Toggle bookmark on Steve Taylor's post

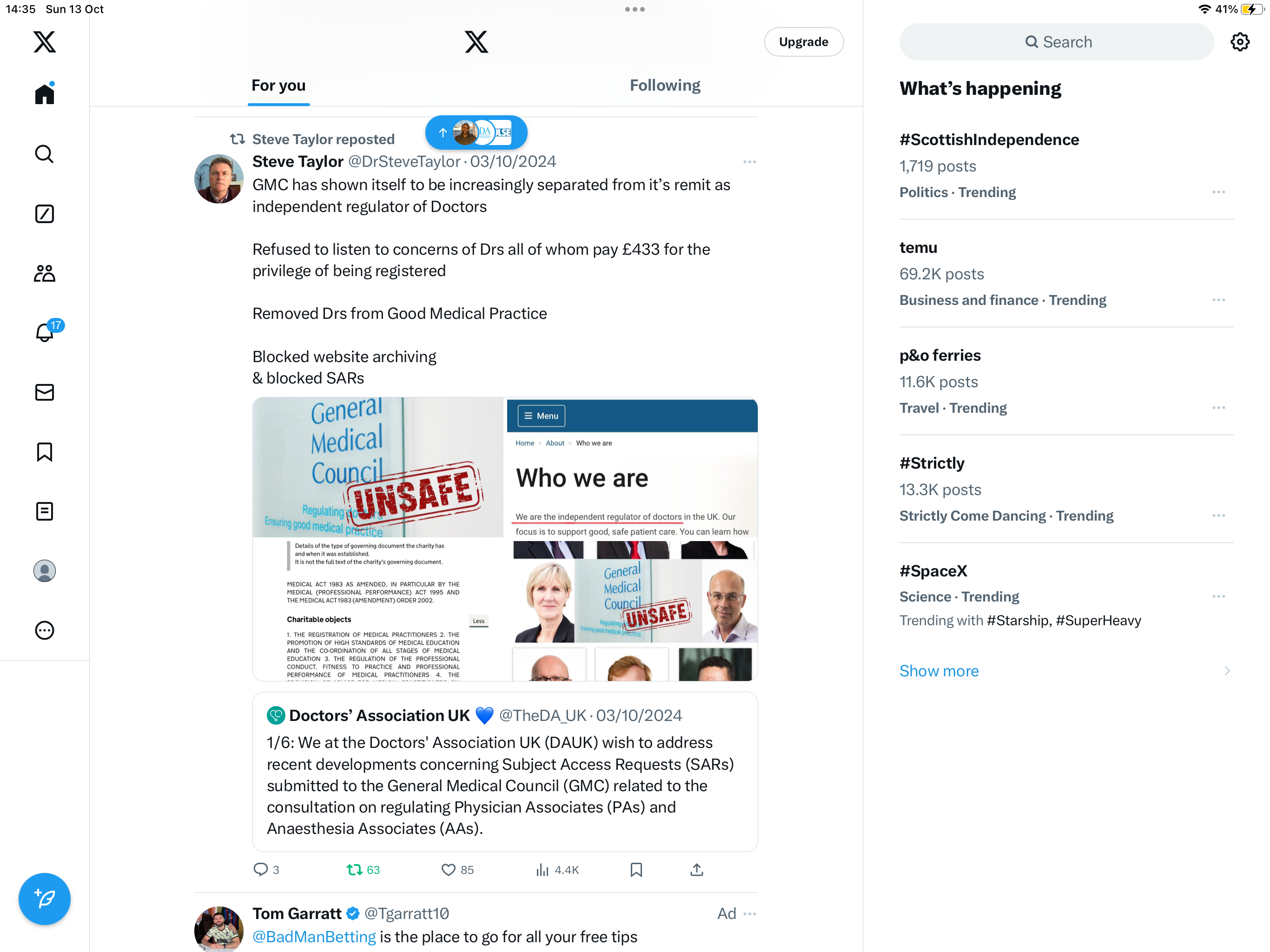636,870
